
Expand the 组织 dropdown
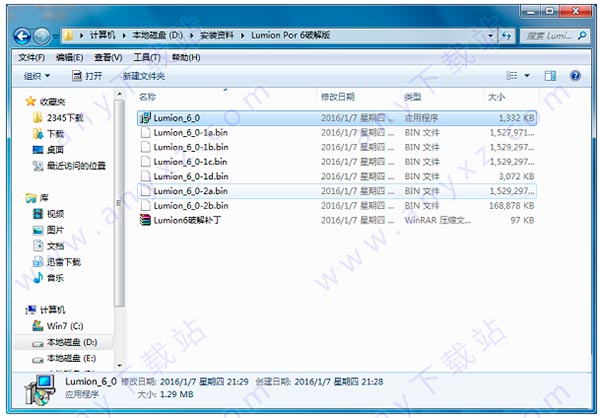[x=37, y=76]
